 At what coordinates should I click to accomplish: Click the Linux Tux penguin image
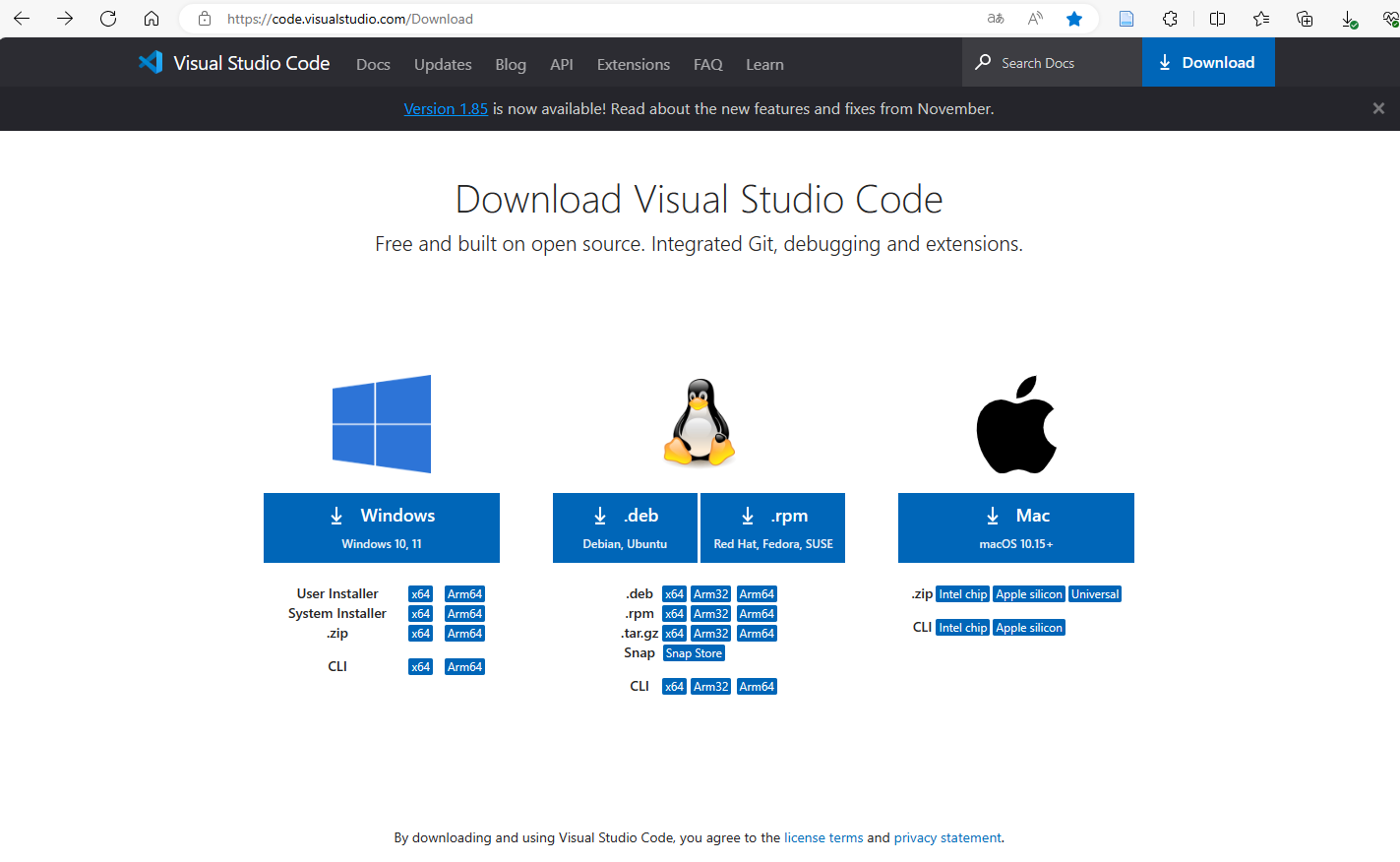pos(700,422)
